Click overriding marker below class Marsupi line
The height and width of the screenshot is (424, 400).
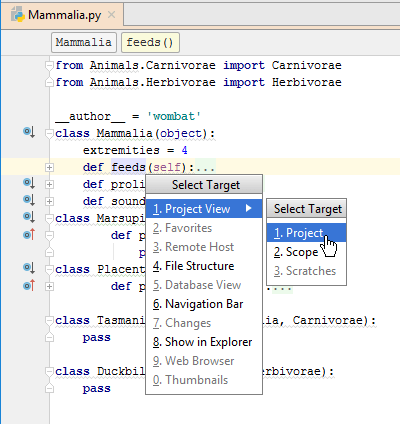click(29, 234)
